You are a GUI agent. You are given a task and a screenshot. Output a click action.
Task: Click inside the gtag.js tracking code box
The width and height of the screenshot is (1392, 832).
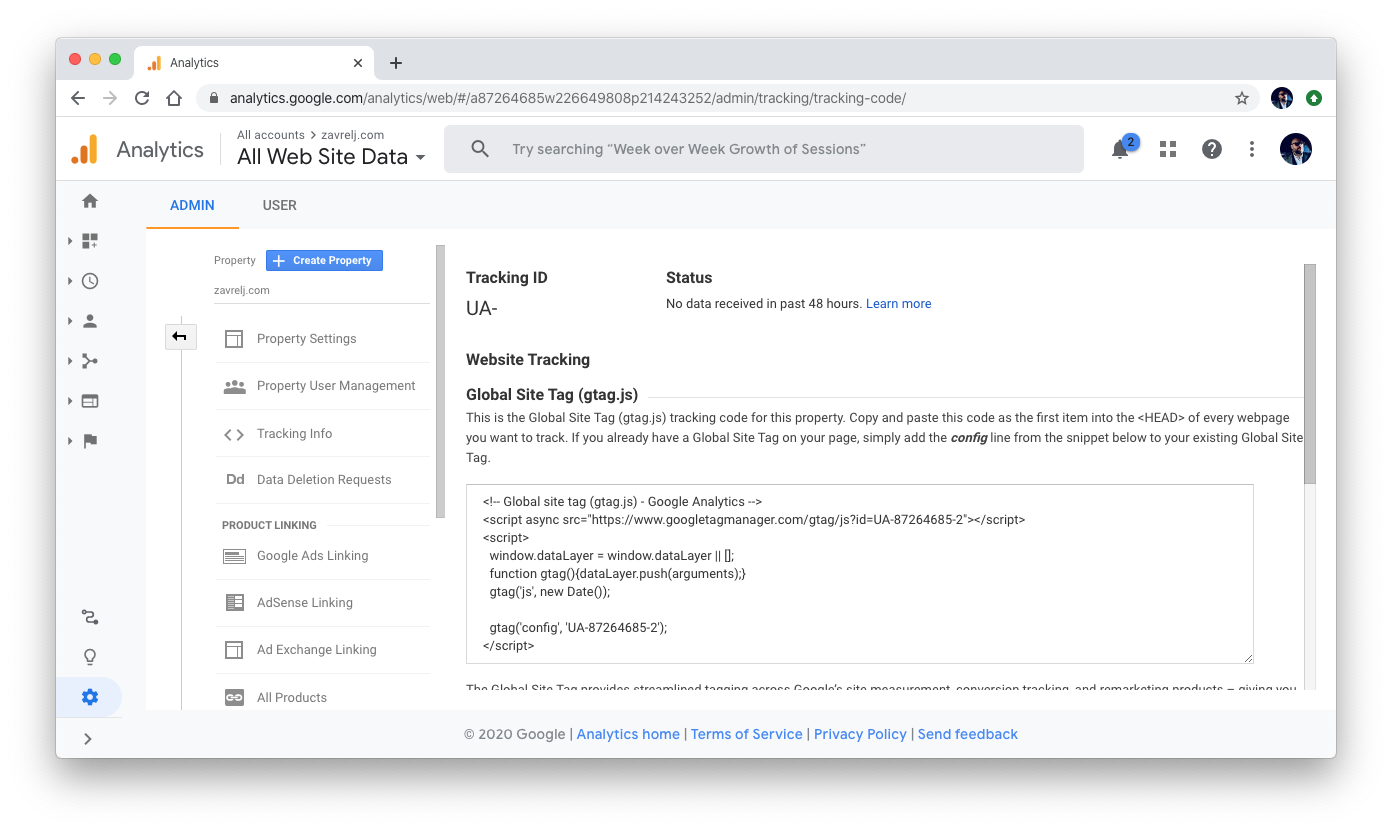[860, 574]
